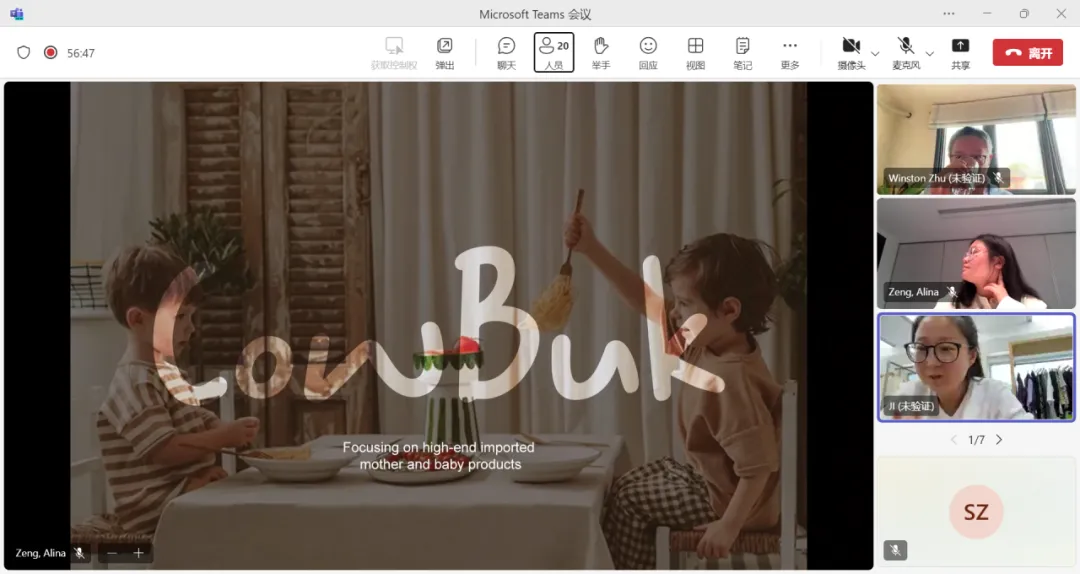This screenshot has width=1080, height=574.
Task: Open meeting Notes (笔记)
Action: click(x=742, y=53)
